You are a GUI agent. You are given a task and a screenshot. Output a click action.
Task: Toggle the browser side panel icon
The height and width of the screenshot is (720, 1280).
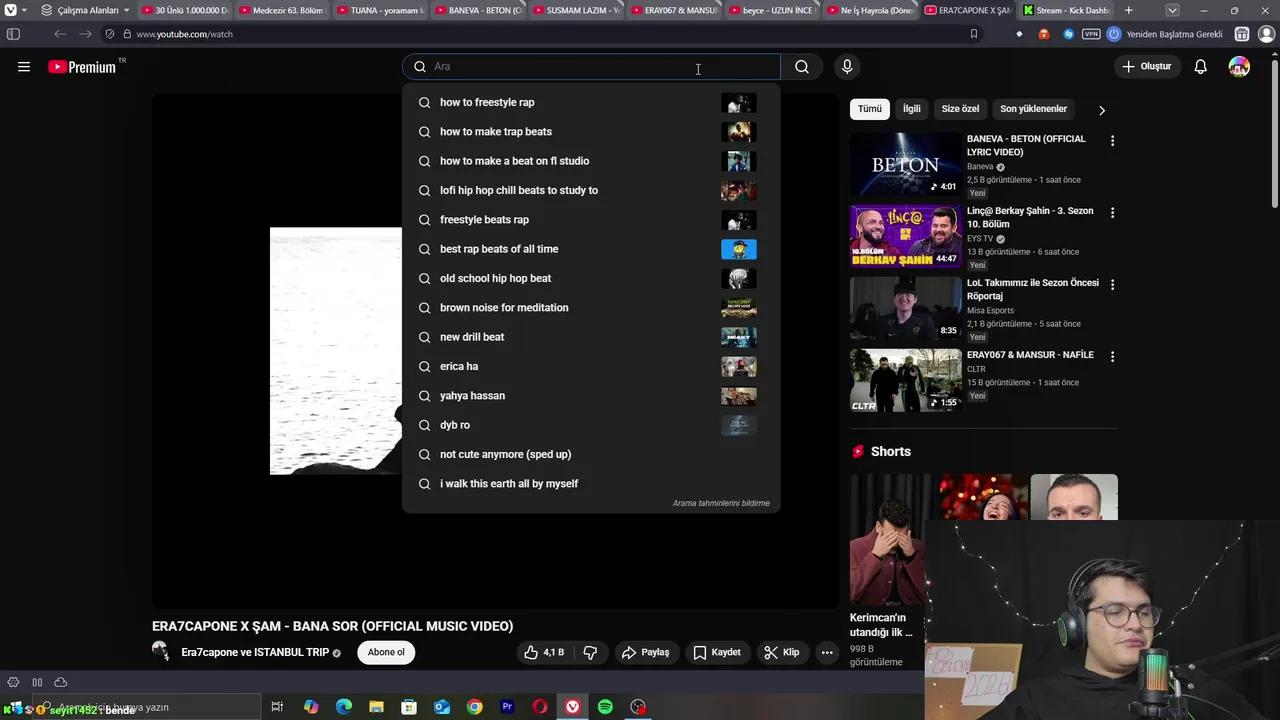coord(13,34)
